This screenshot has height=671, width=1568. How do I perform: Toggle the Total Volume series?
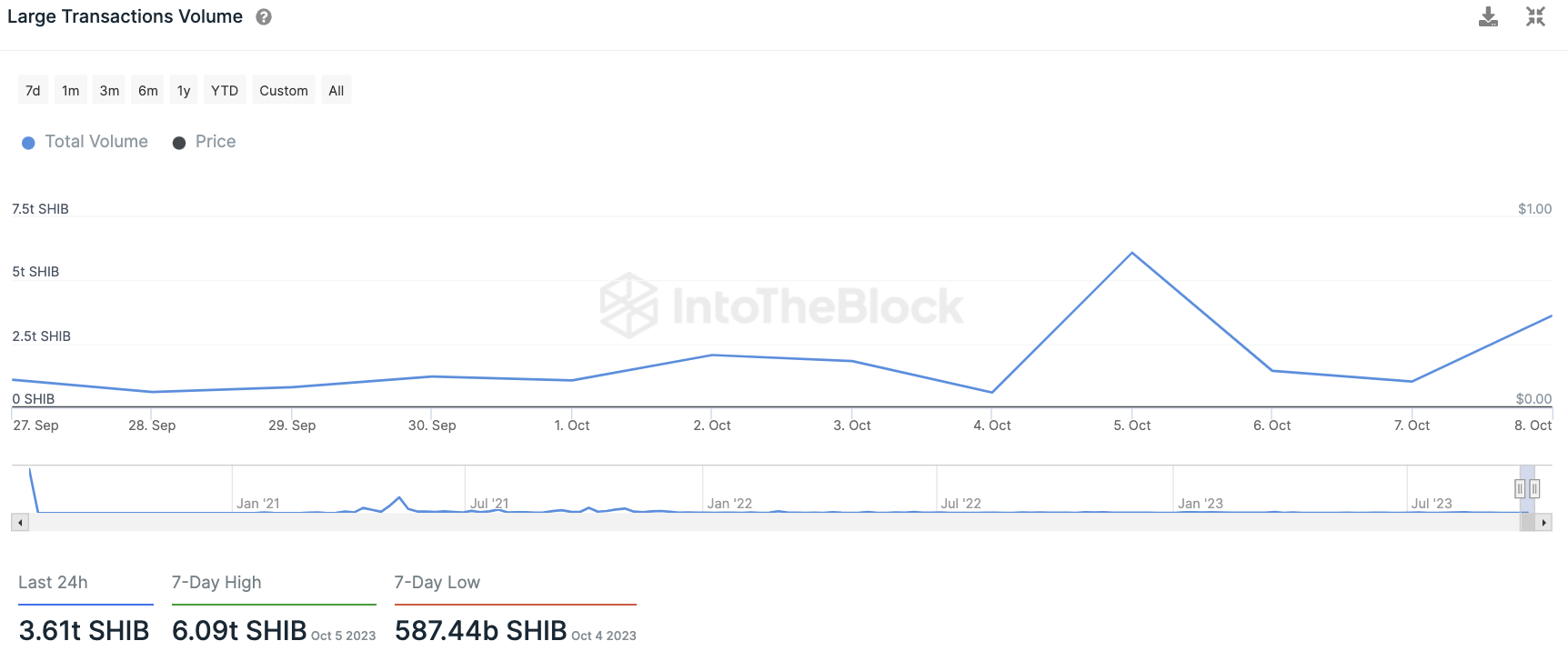[x=85, y=142]
